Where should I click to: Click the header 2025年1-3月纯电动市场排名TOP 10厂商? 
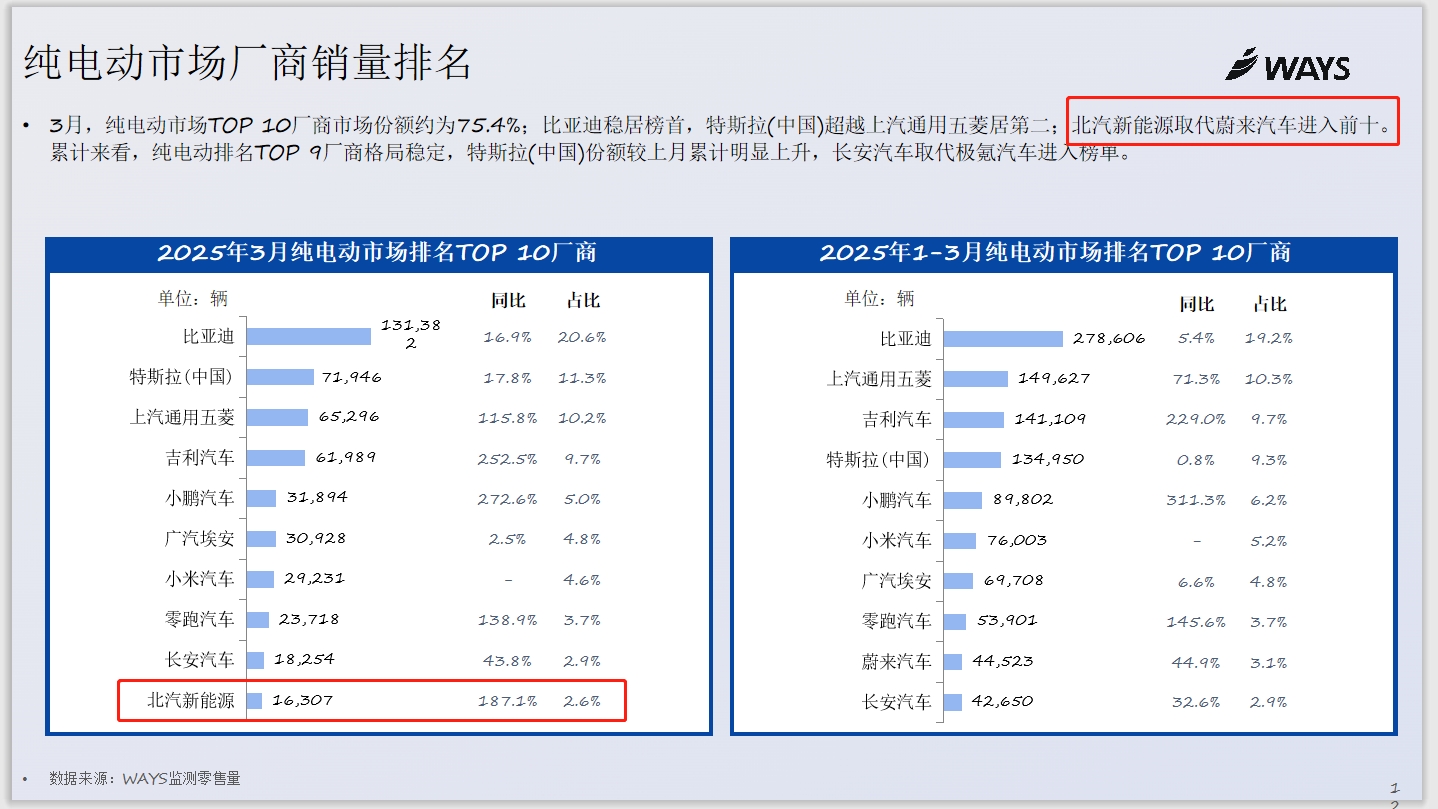(x=1055, y=252)
